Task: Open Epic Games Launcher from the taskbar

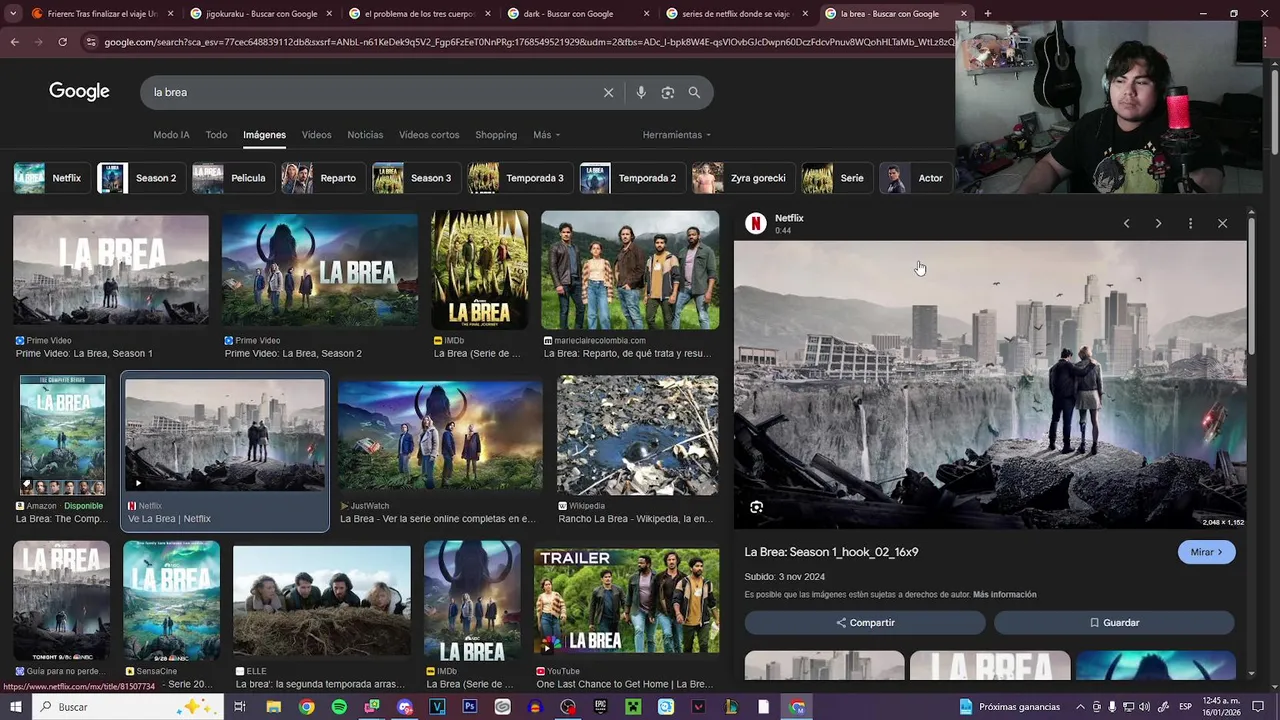Action: point(601,707)
